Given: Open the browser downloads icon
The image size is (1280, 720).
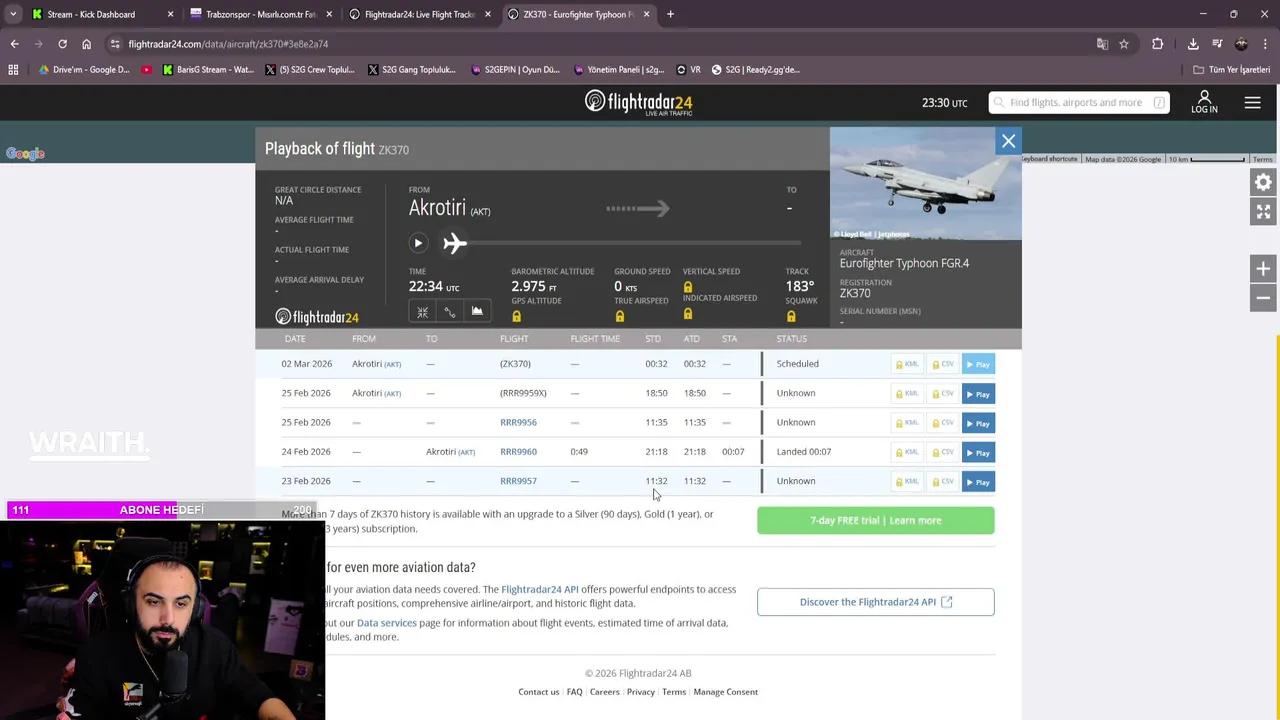Looking at the screenshot, I should tap(1193, 44).
